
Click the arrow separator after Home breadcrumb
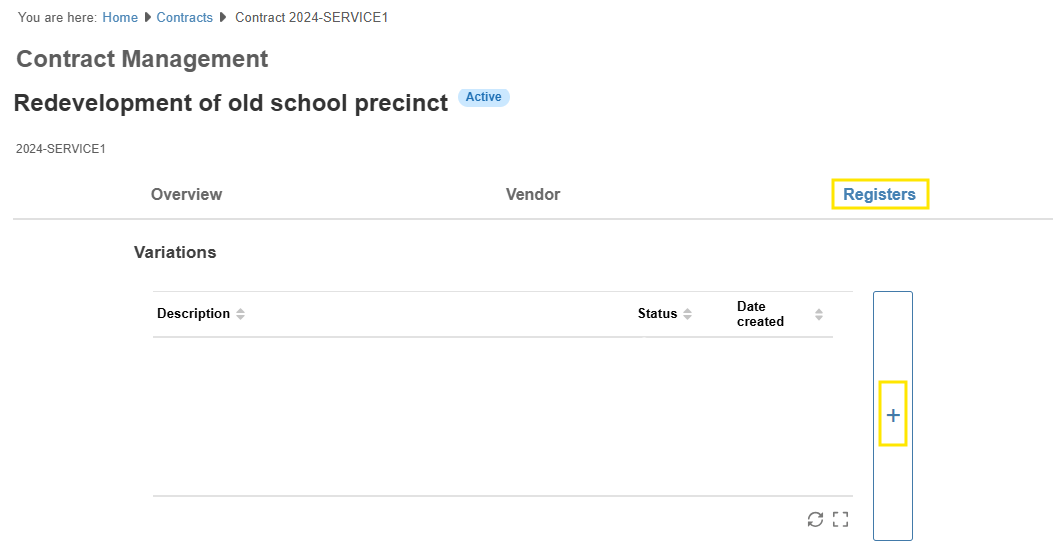148,18
